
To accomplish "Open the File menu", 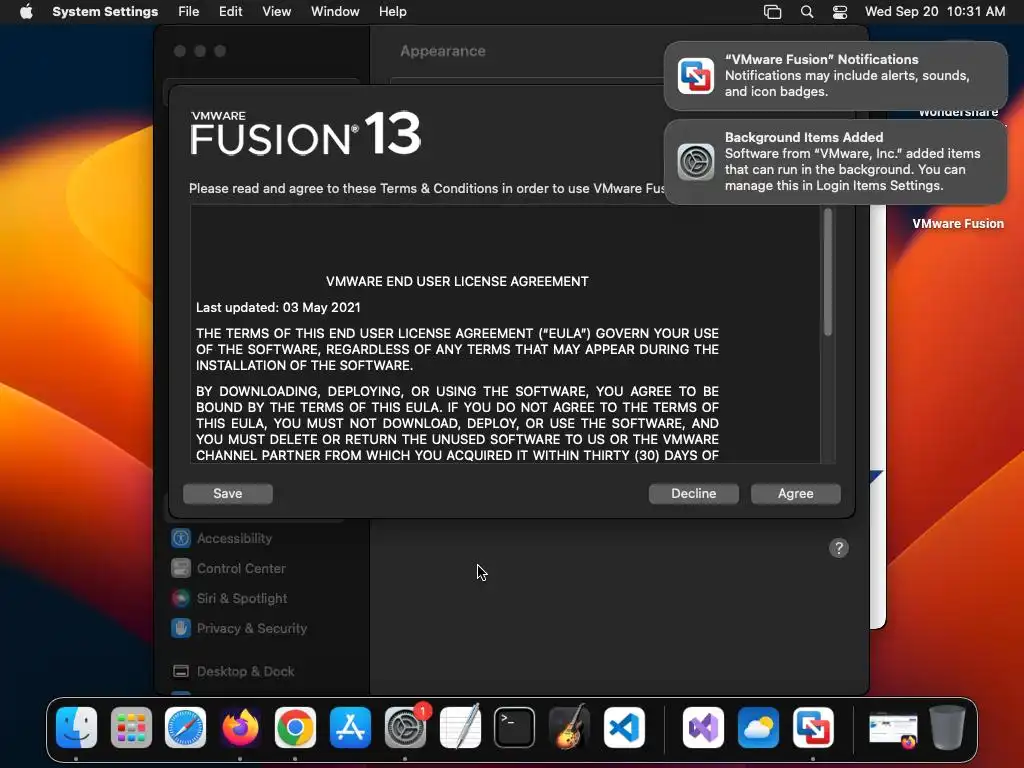I will pos(189,12).
